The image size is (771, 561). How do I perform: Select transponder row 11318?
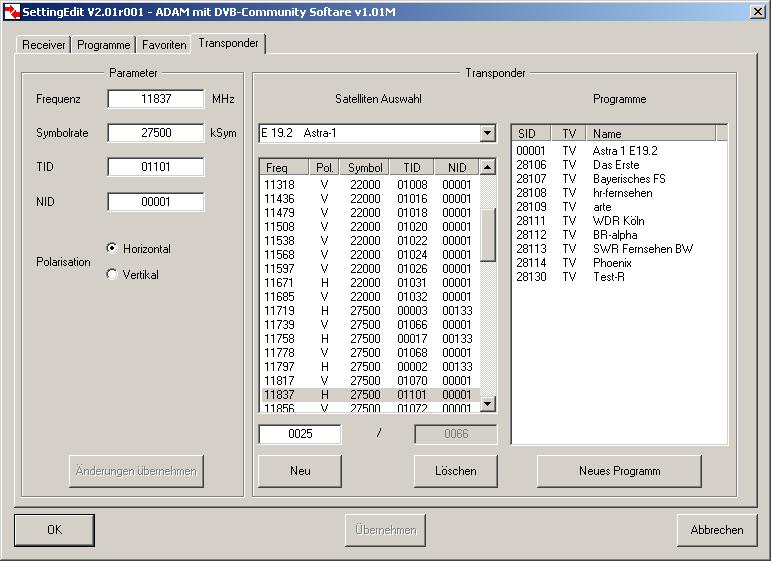(x=369, y=185)
